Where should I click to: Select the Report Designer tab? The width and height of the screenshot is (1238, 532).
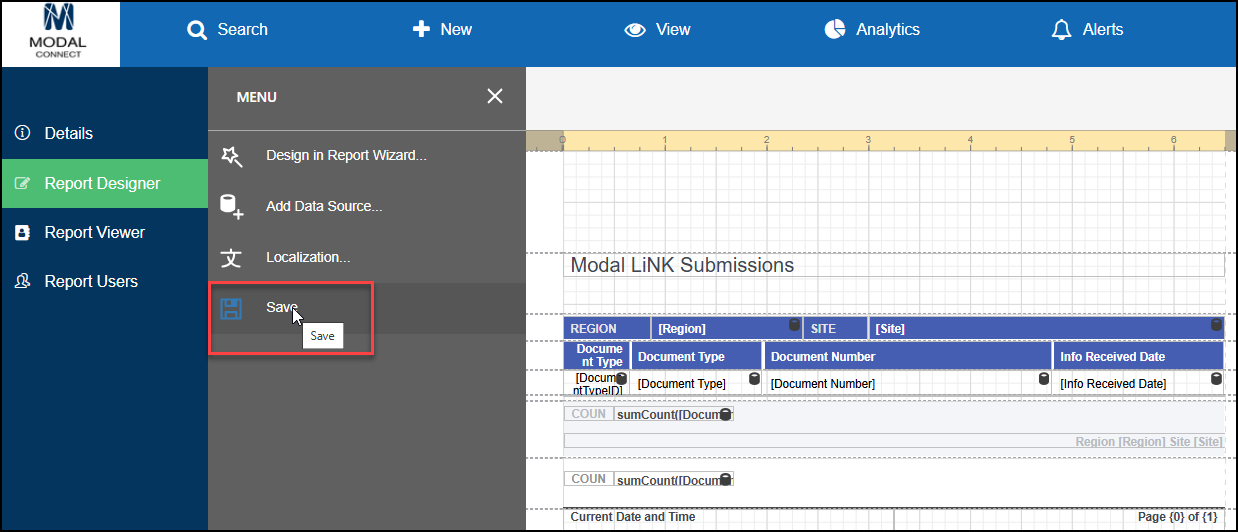104,184
